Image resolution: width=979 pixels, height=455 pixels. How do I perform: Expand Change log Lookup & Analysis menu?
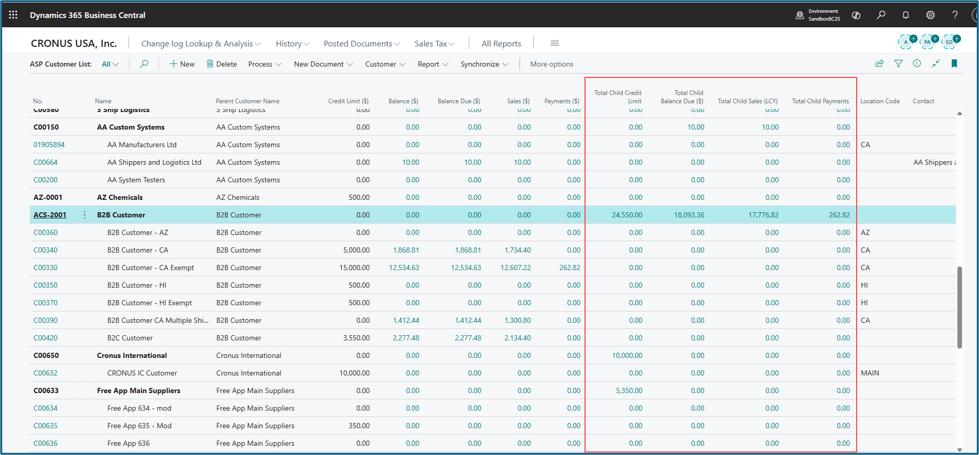[201, 44]
